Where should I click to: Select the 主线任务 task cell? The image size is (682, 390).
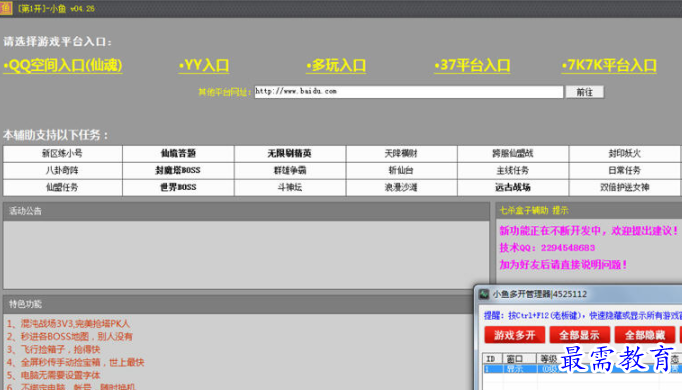513,170
